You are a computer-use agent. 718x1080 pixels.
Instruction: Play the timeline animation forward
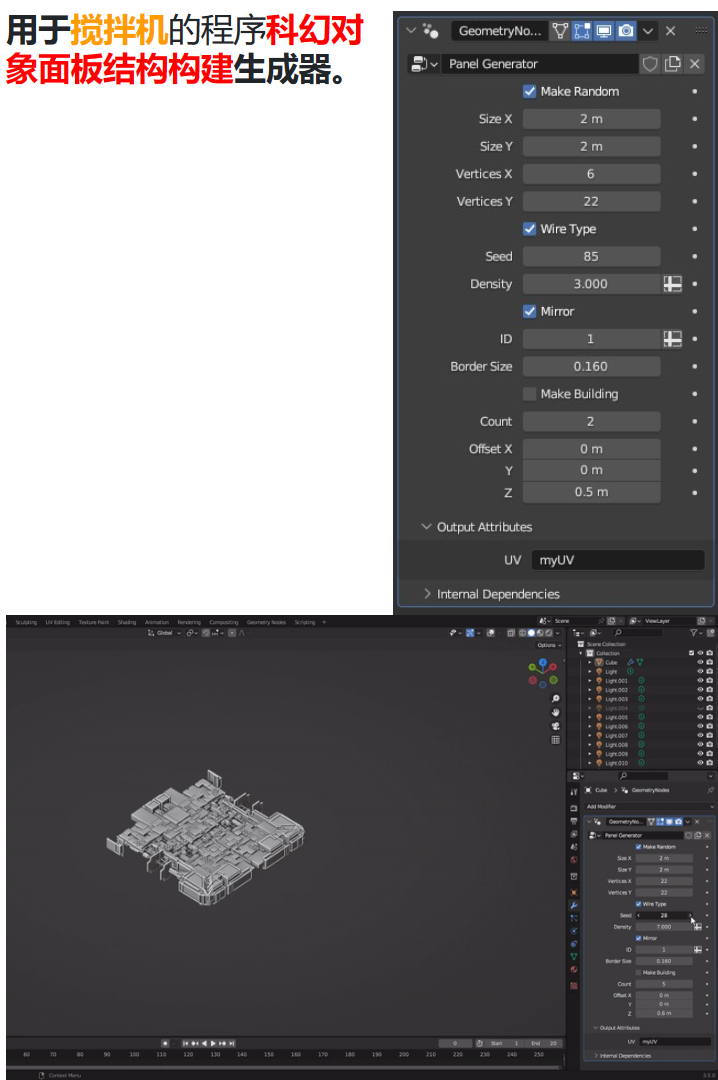[213, 1043]
